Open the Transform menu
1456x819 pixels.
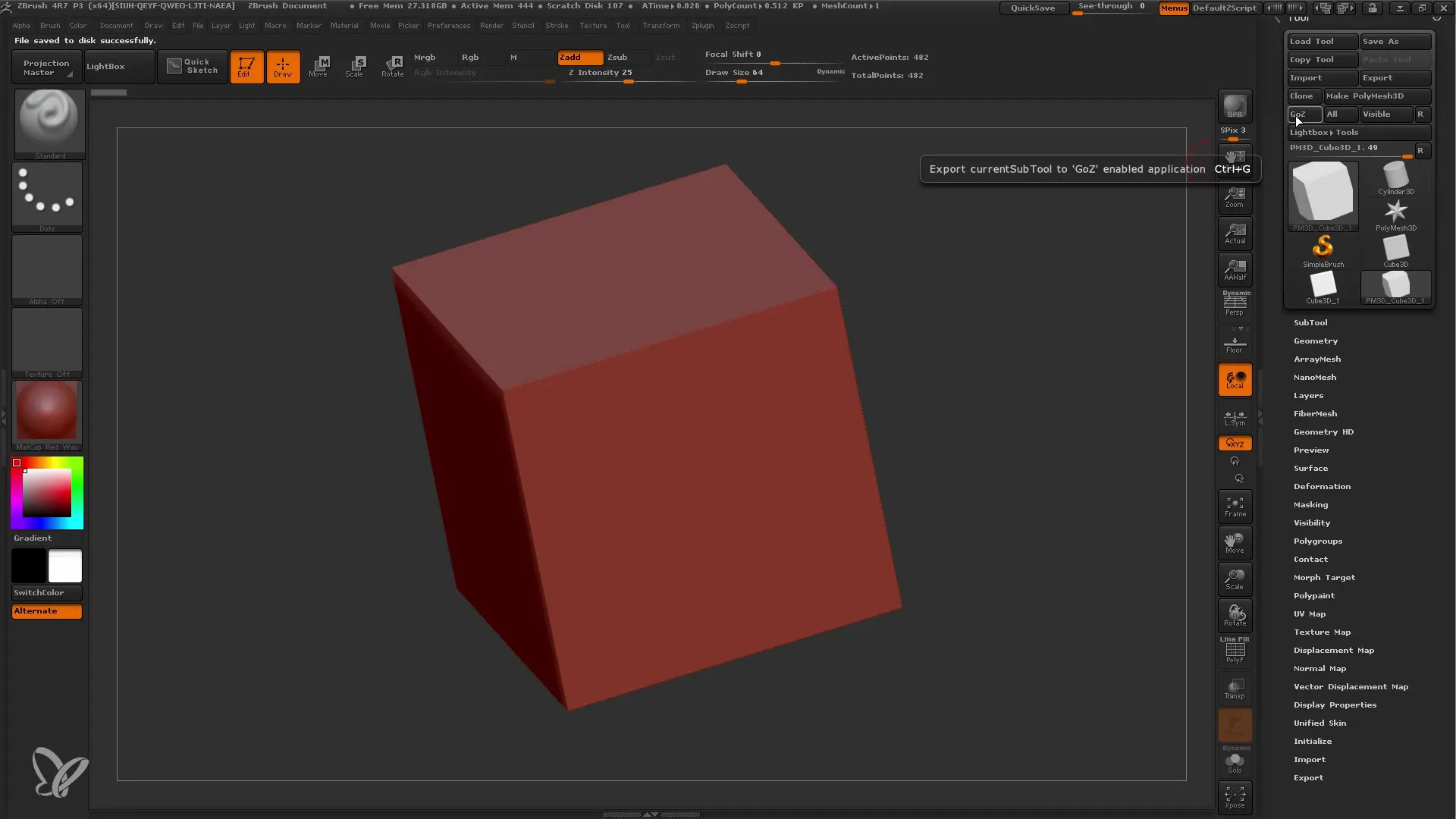(x=661, y=26)
